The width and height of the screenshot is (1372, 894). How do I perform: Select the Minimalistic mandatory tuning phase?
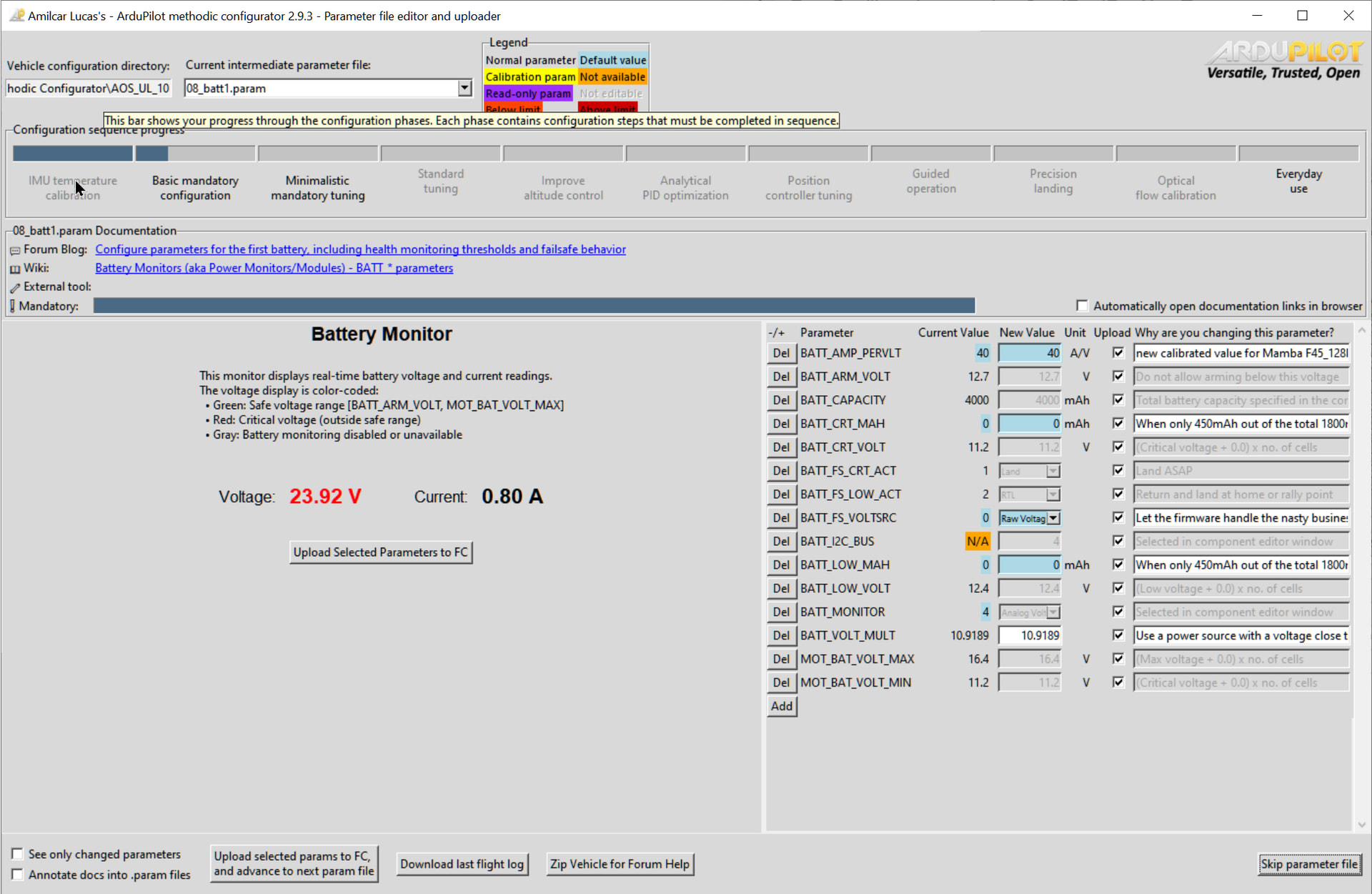[x=317, y=188]
